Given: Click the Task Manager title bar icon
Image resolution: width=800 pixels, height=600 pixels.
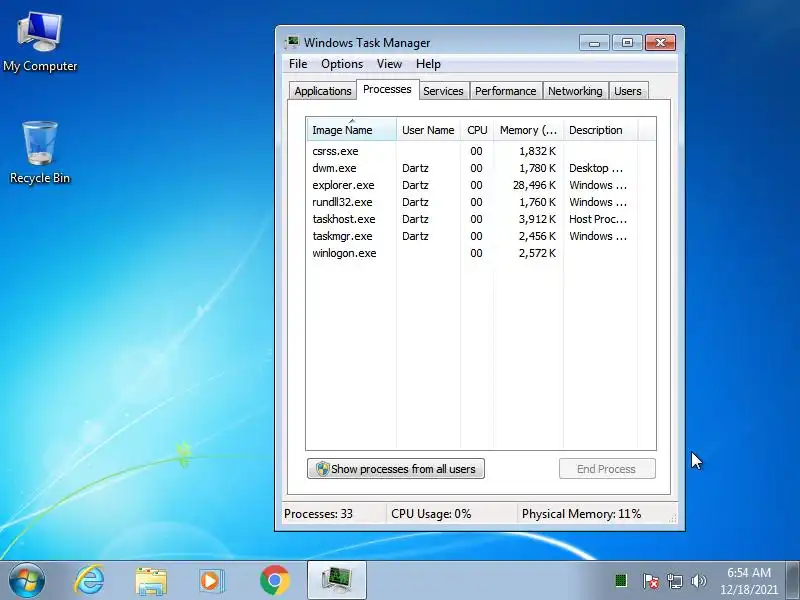Looking at the screenshot, I should point(292,42).
